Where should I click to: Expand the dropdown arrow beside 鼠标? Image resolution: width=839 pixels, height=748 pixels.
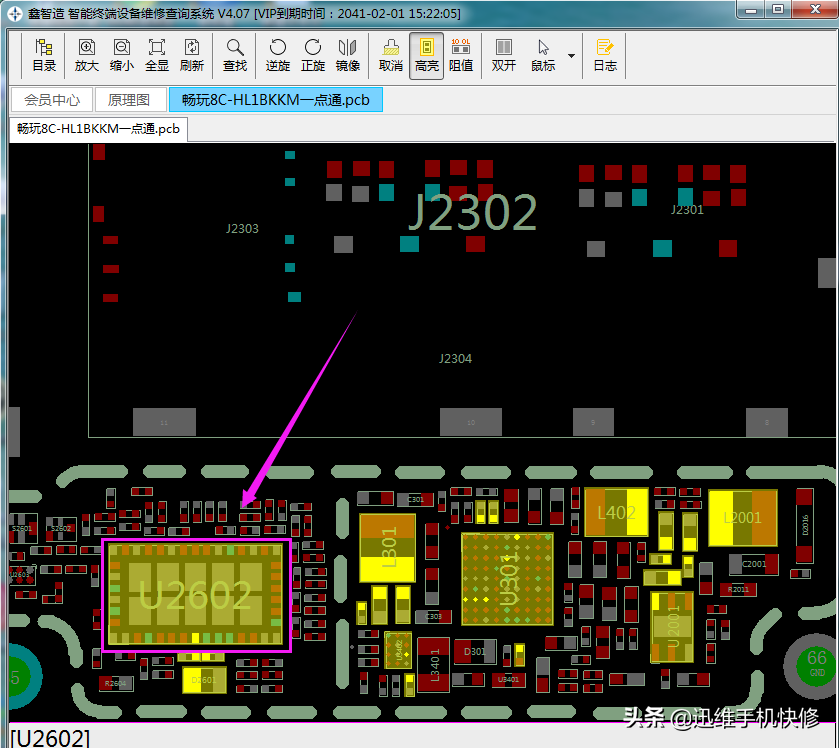point(571,56)
